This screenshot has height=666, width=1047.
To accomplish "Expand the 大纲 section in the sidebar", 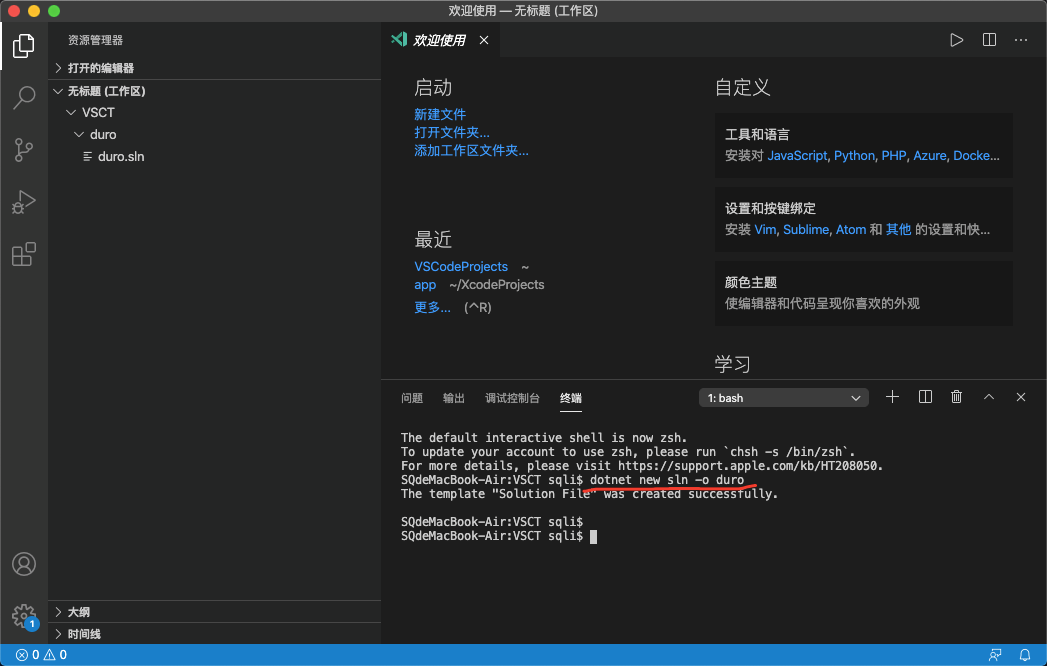I will point(75,611).
